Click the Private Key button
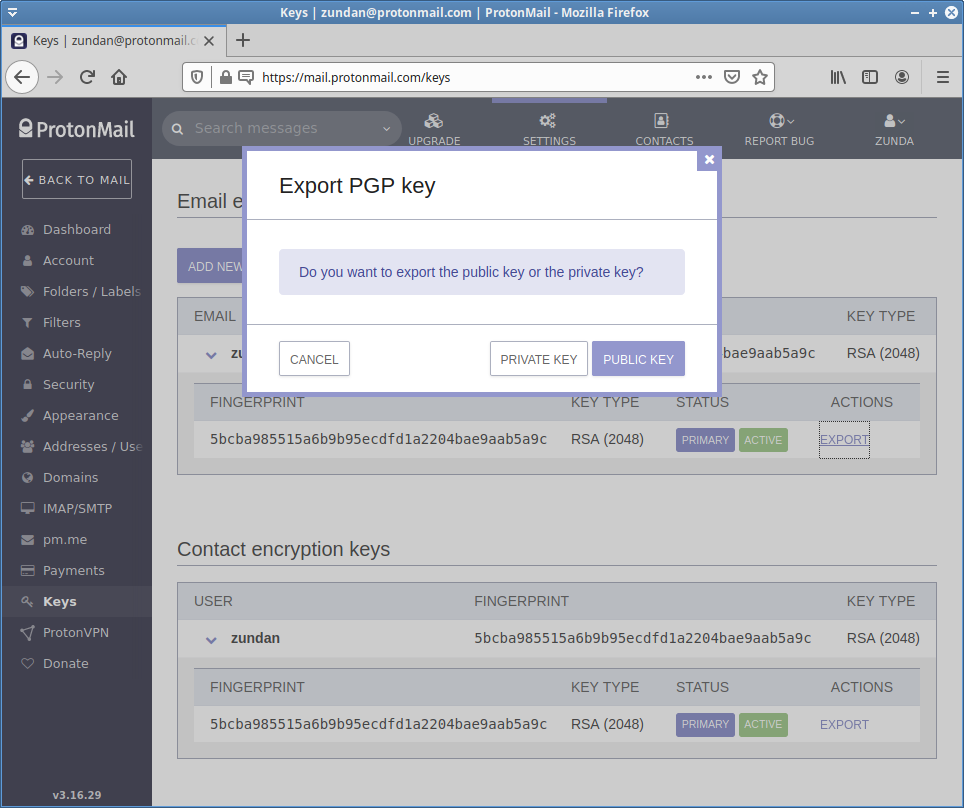The image size is (964, 808). [539, 358]
